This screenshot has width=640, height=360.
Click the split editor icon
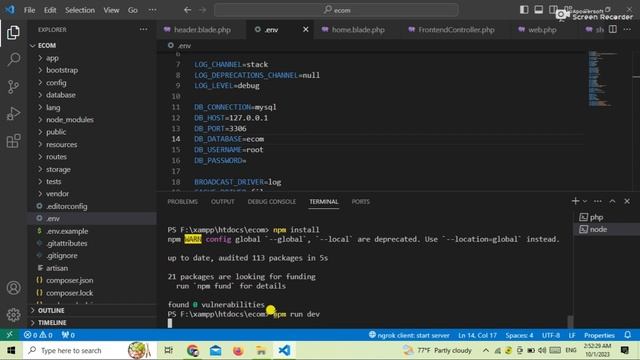tap(613, 29)
